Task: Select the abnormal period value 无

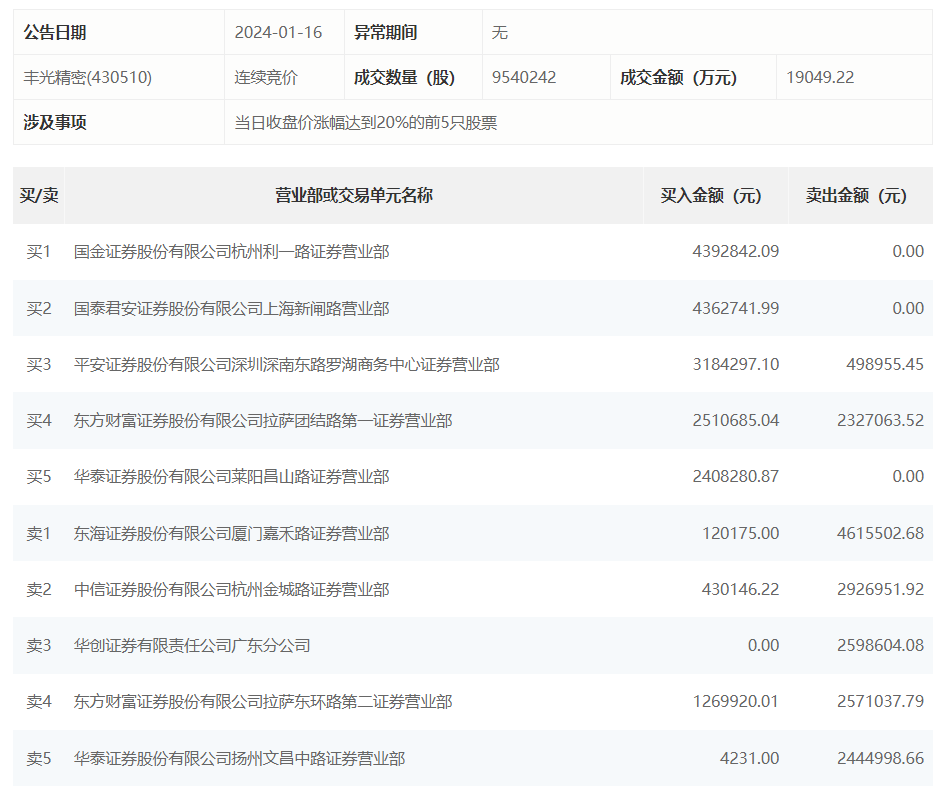Action: (x=500, y=33)
